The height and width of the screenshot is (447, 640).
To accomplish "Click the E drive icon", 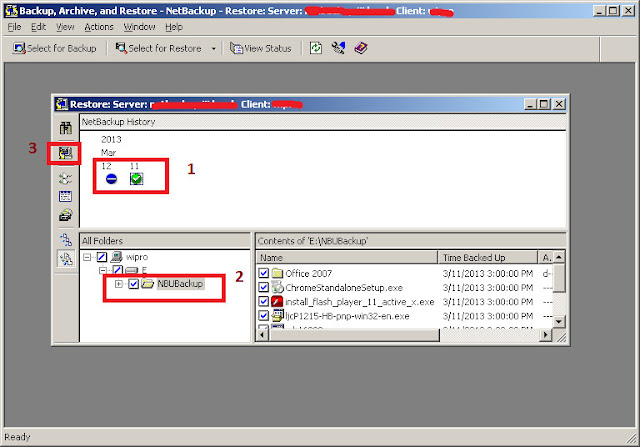I will click(132, 271).
